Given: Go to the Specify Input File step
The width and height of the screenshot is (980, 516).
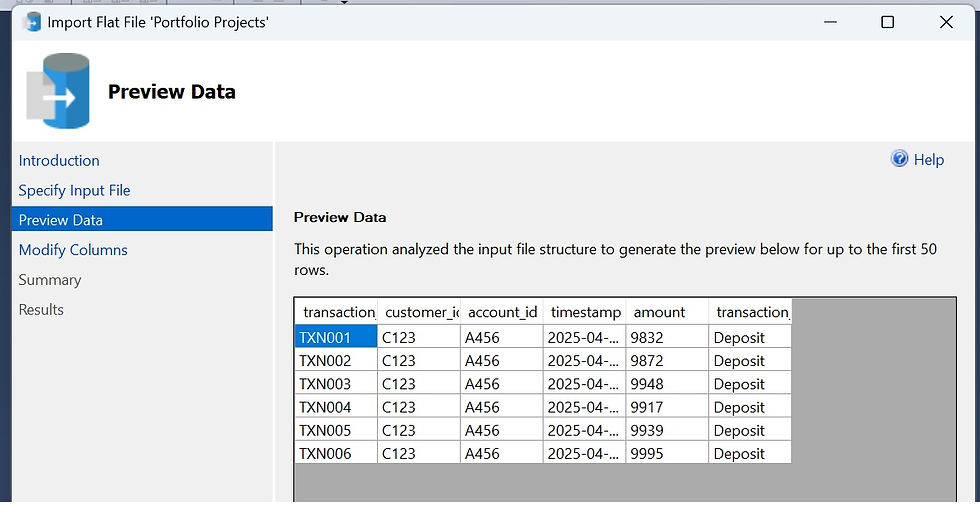Looking at the screenshot, I should coord(74,191).
